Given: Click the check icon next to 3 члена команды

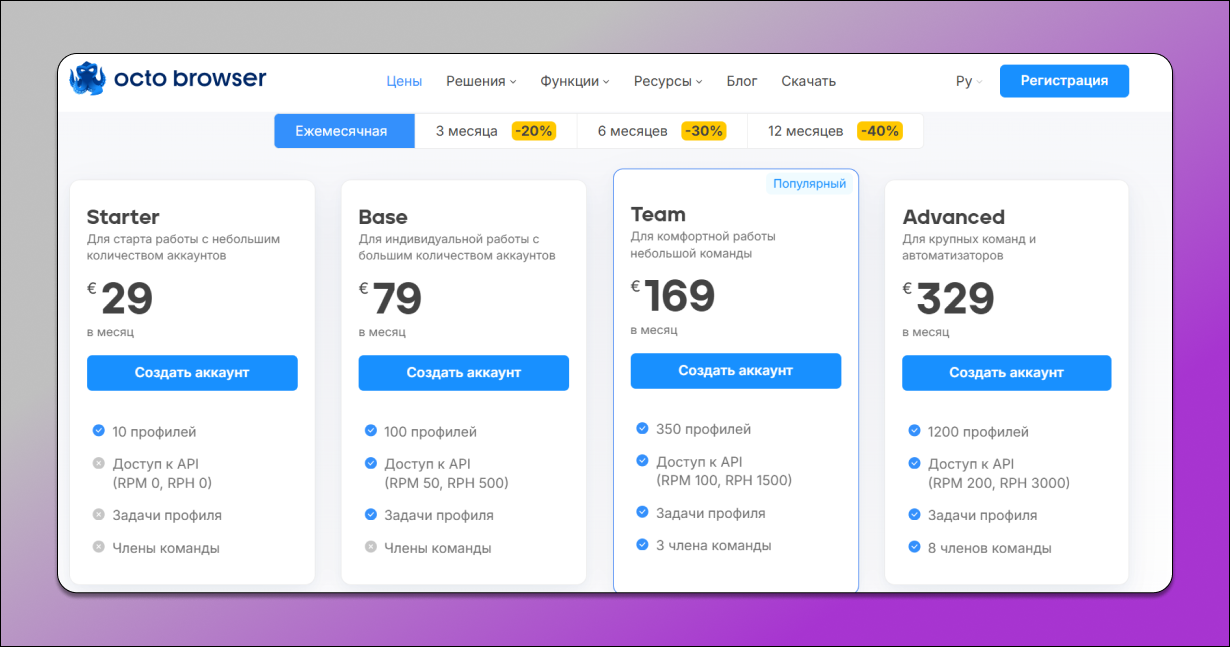Looking at the screenshot, I should tap(642, 544).
